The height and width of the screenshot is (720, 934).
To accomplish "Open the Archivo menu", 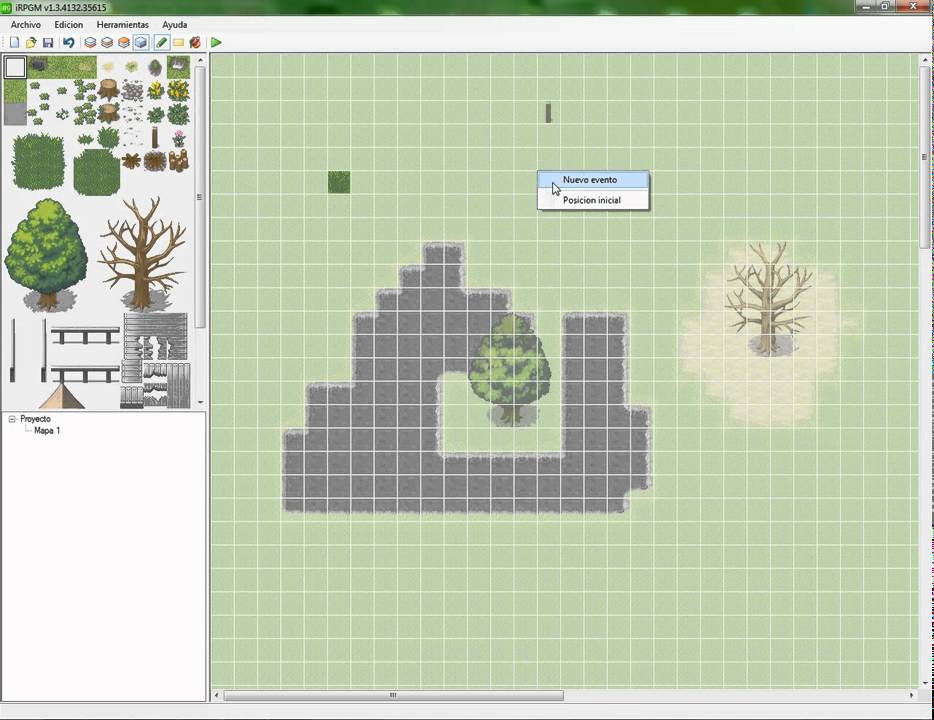I will pos(26,25).
